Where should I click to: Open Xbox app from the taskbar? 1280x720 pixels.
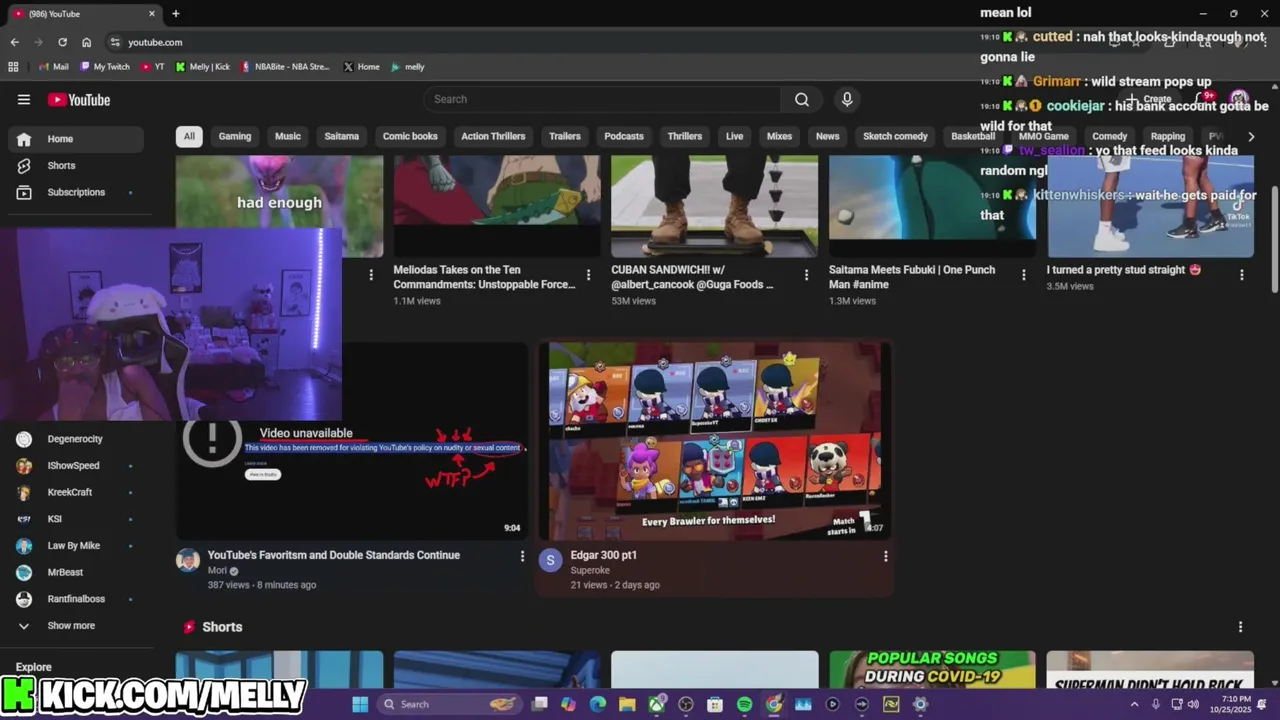tap(656, 704)
